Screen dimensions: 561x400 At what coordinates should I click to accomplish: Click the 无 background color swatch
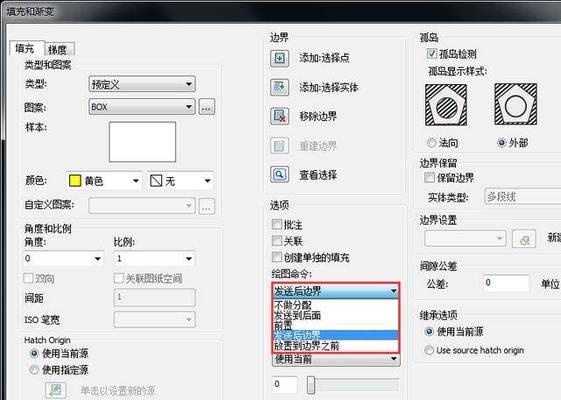[156, 181]
